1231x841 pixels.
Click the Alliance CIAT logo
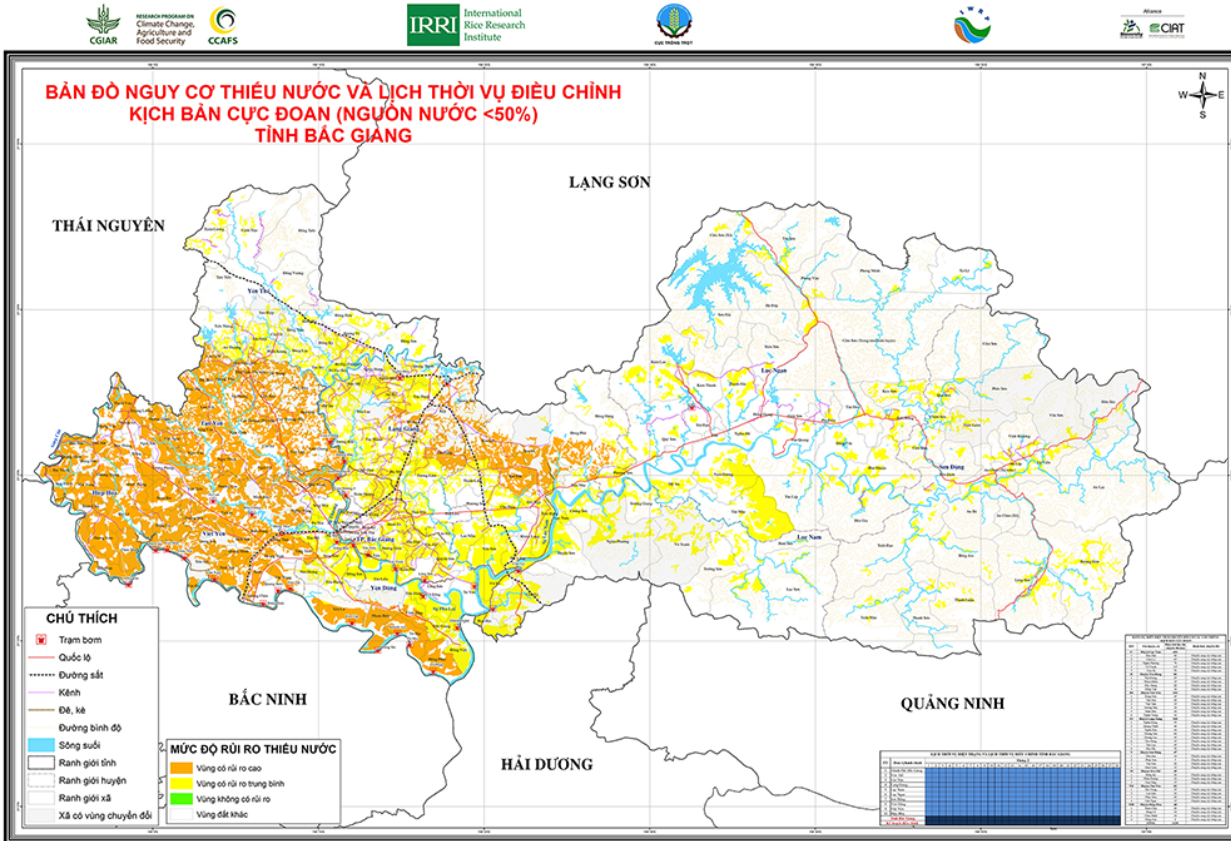coord(1152,27)
